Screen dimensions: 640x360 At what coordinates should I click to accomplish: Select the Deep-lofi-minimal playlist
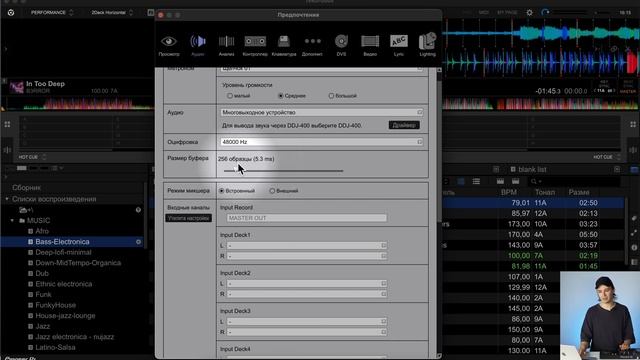pyautogui.click(x=63, y=252)
